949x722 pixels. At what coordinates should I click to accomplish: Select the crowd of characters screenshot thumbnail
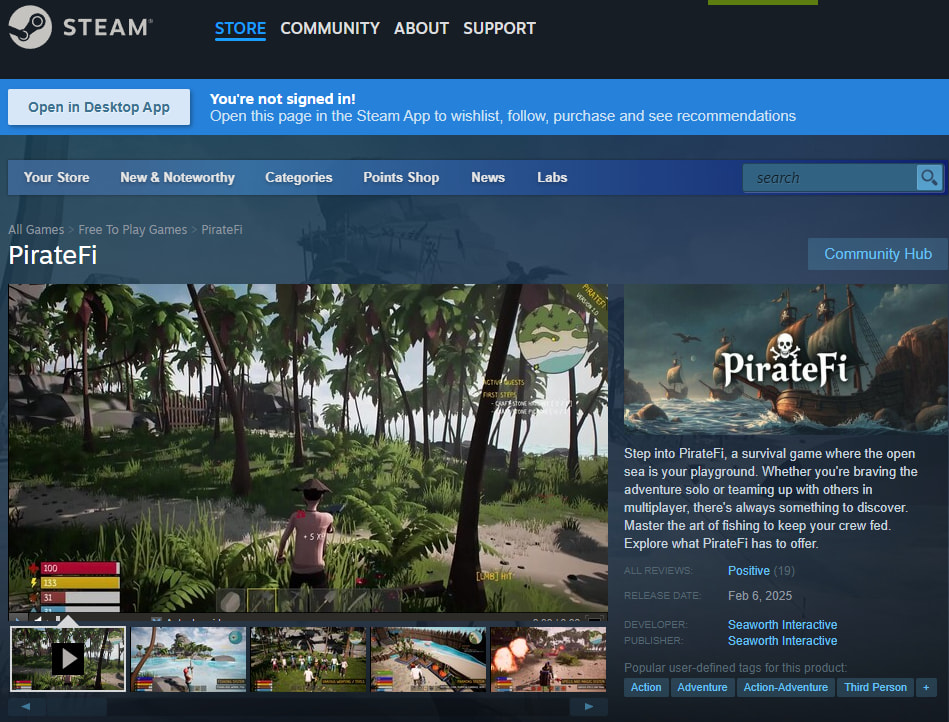pos(308,659)
